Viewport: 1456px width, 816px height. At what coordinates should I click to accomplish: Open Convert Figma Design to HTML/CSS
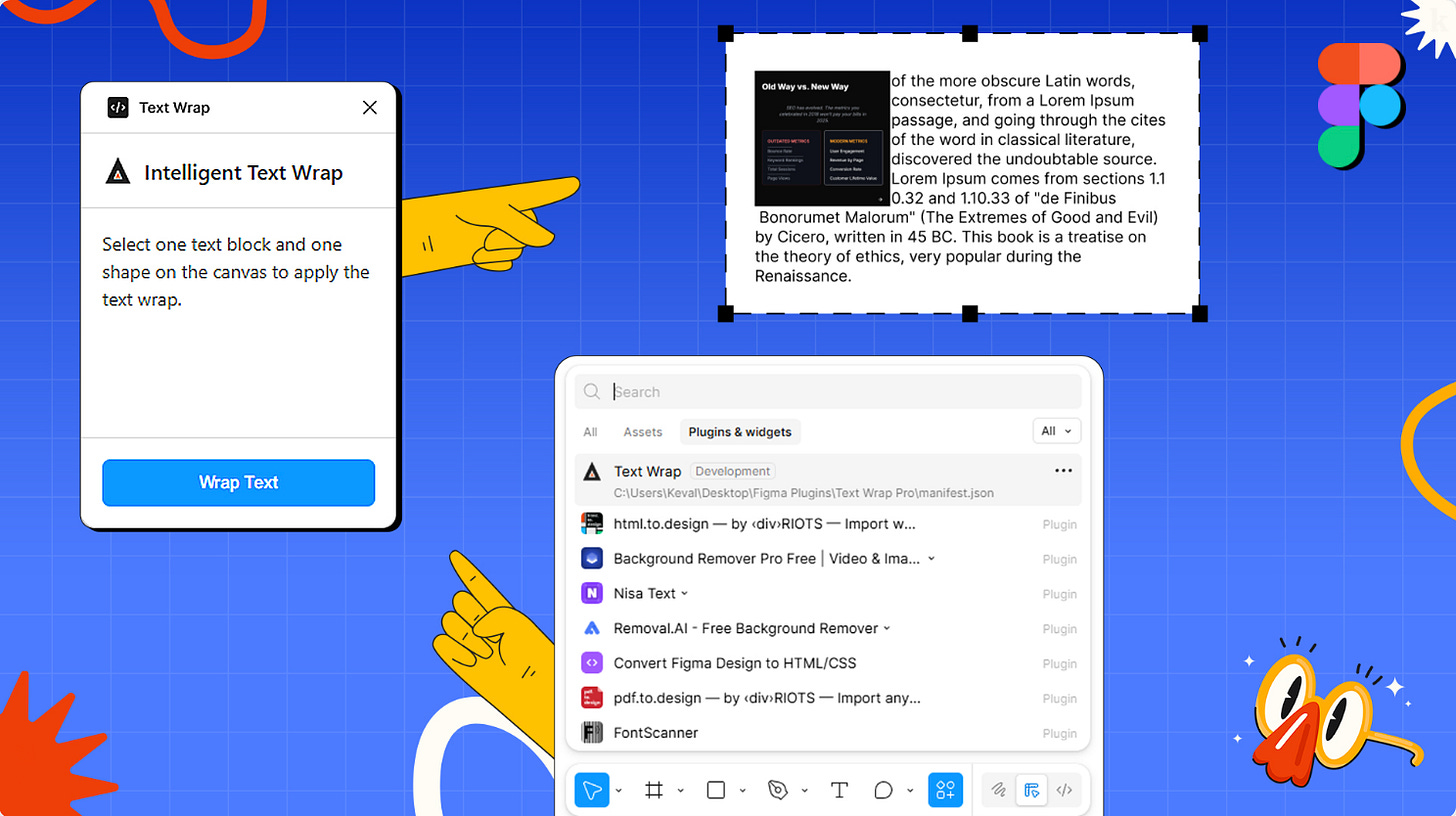click(x=828, y=663)
